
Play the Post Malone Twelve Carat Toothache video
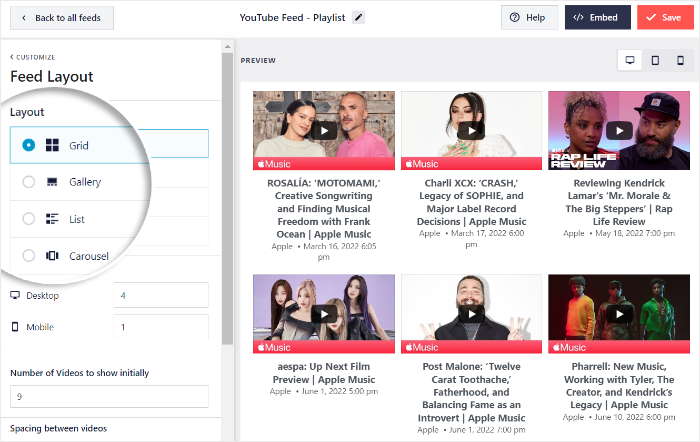471,314
